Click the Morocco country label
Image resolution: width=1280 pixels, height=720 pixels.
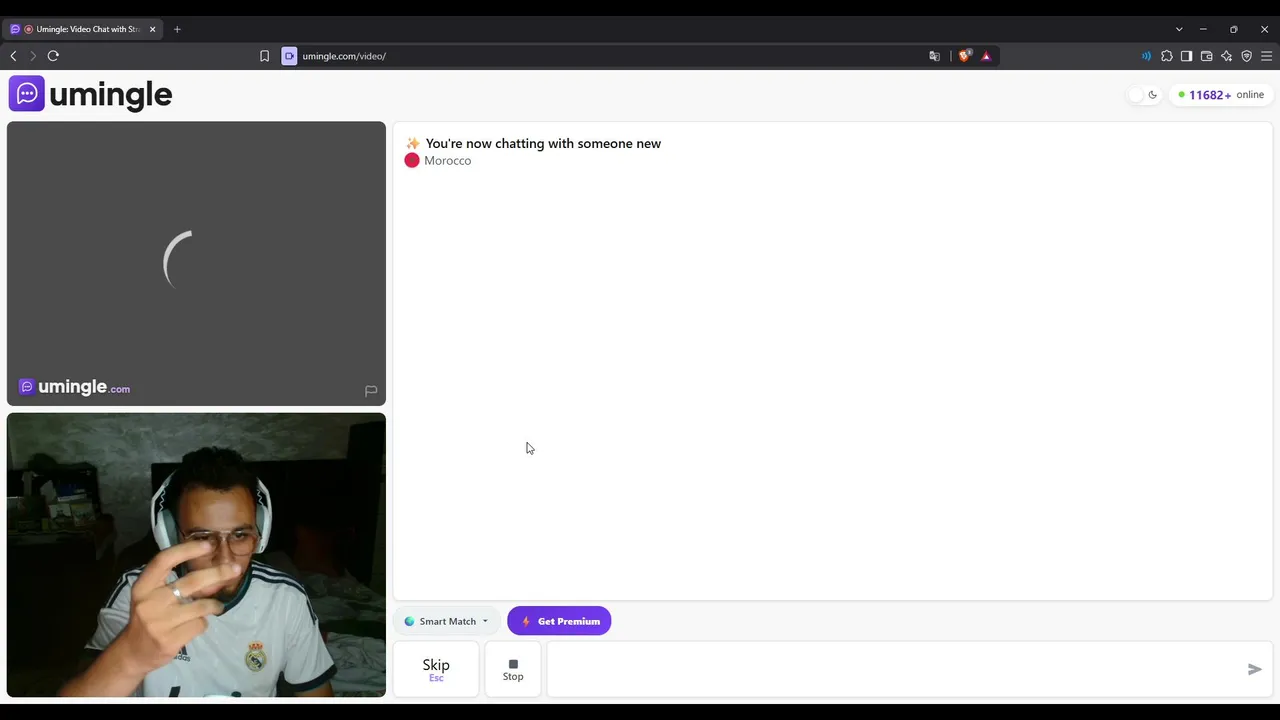(x=447, y=160)
